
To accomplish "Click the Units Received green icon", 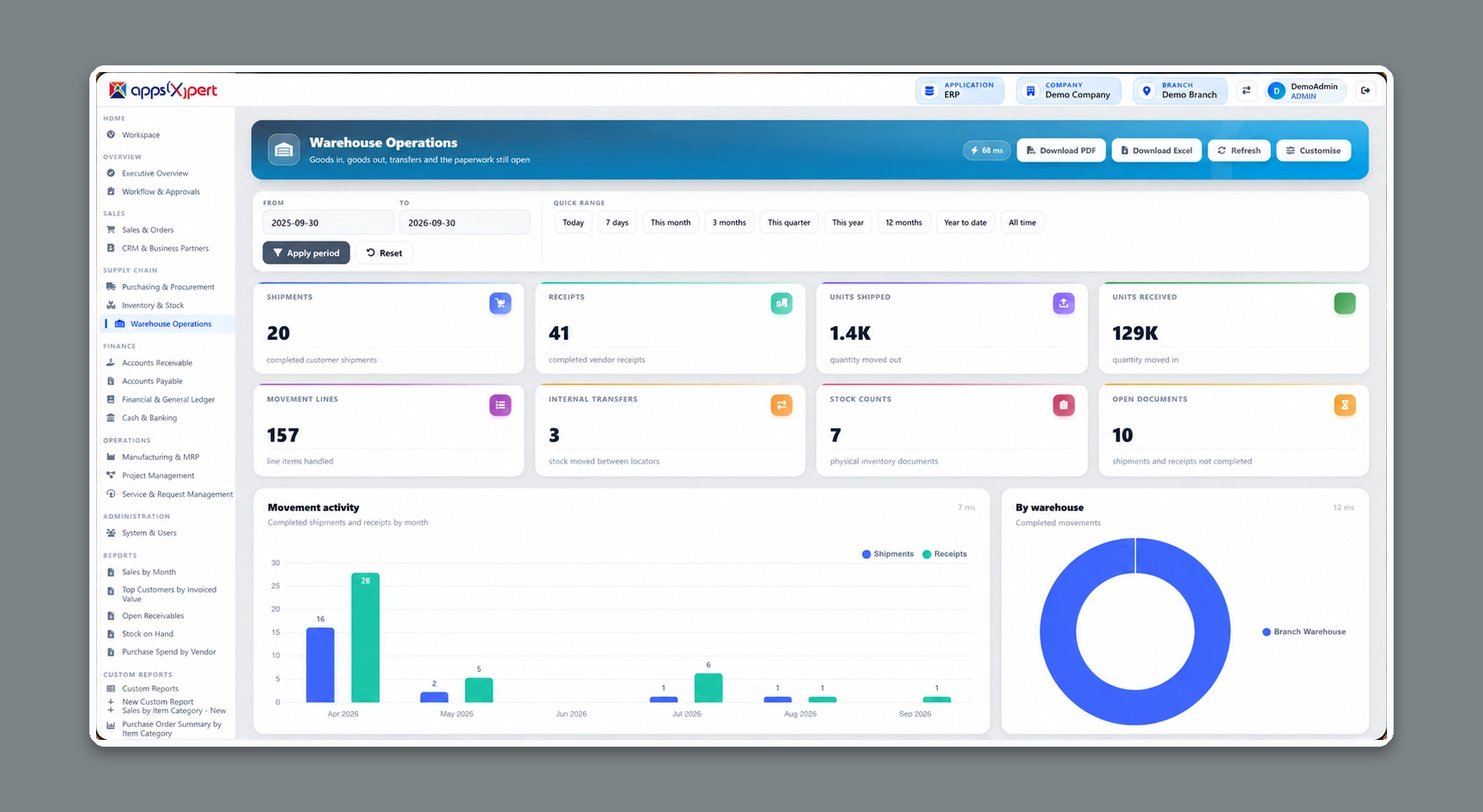I will point(1345,303).
